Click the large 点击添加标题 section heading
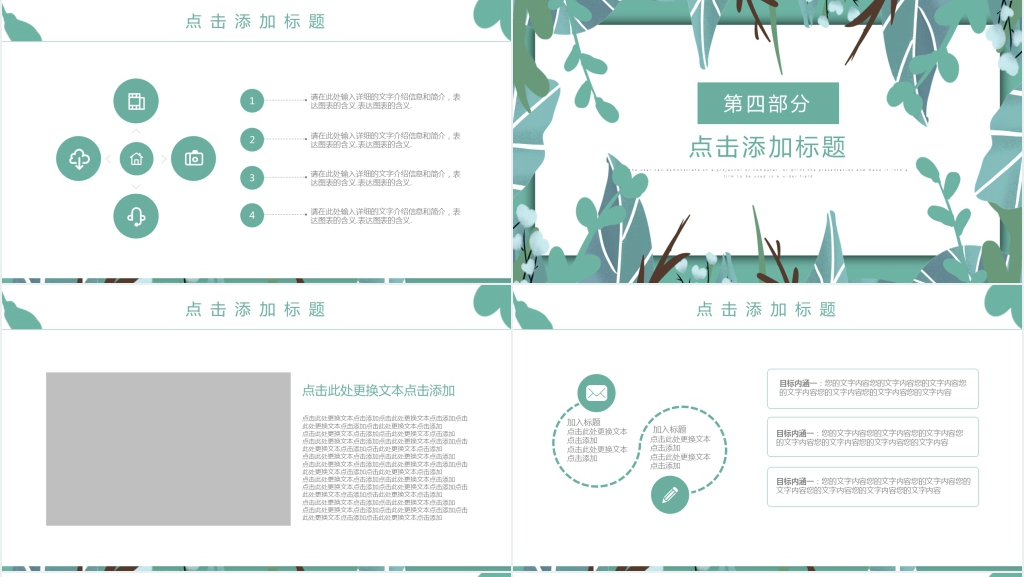 pos(767,147)
